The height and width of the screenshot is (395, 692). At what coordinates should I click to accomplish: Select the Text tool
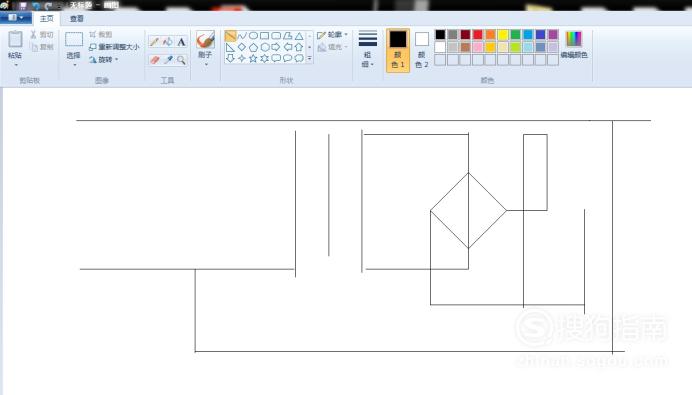click(181, 42)
